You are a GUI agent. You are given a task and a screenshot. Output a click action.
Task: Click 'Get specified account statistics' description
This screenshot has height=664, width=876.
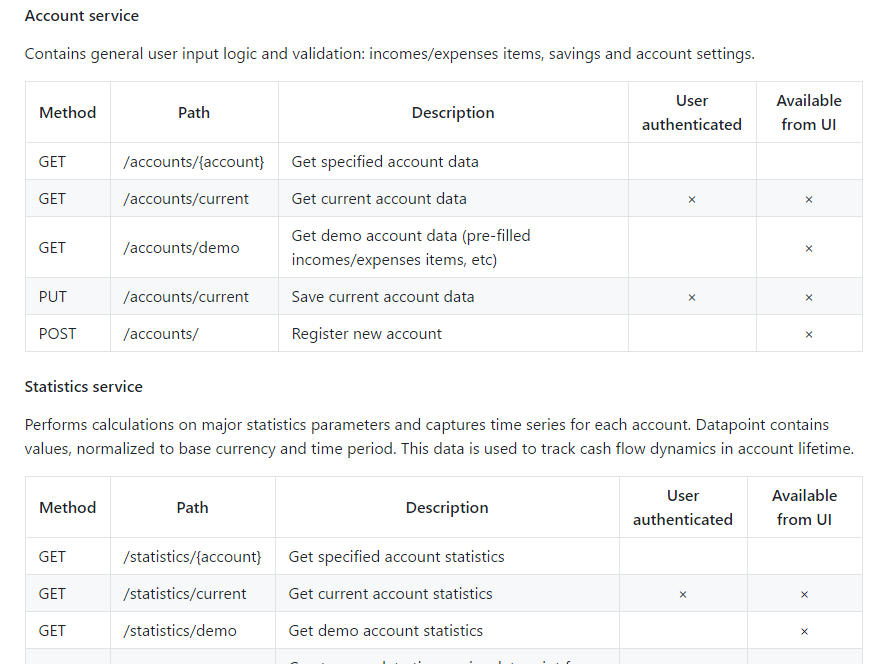396,557
